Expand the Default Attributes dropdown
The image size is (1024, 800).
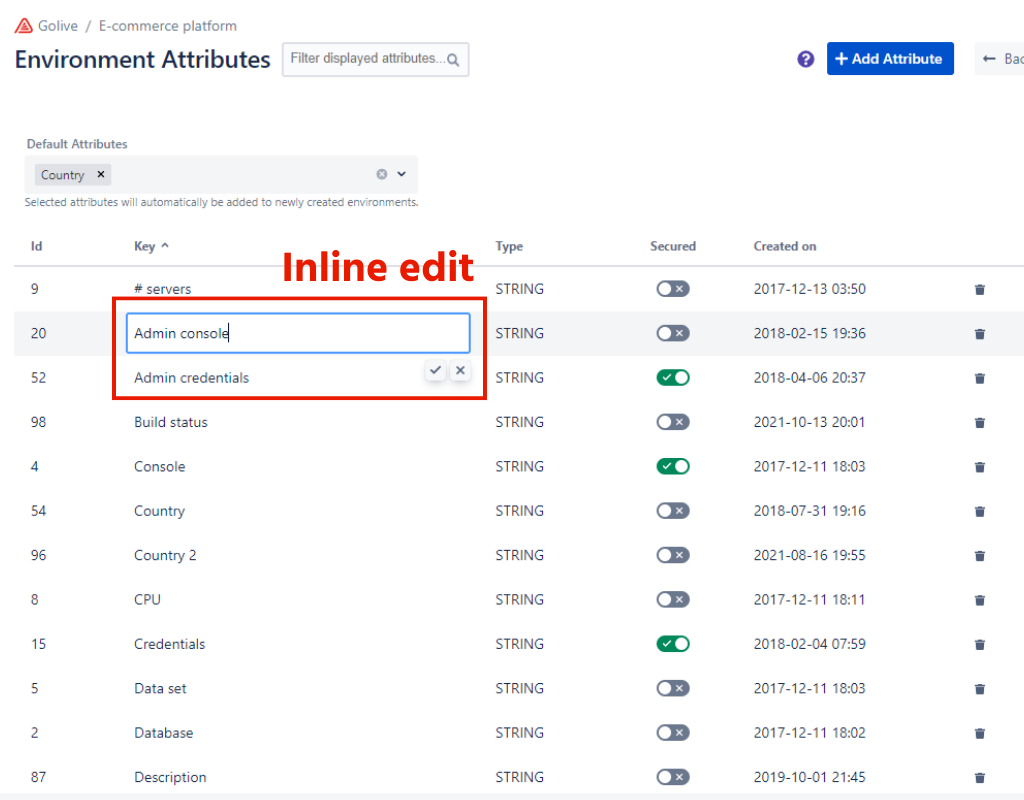402,174
